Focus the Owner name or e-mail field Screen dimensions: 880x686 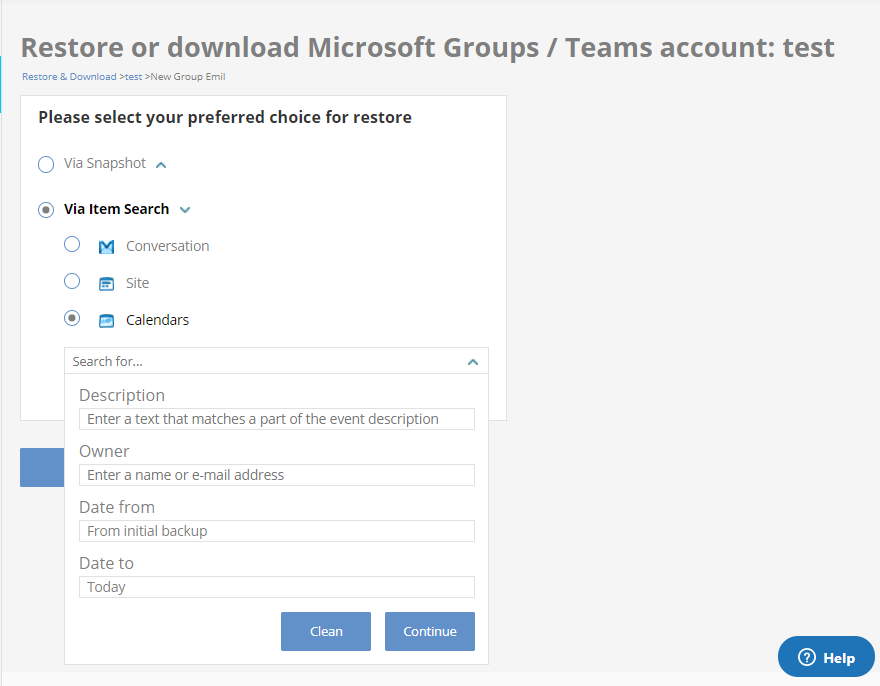[277, 475]
